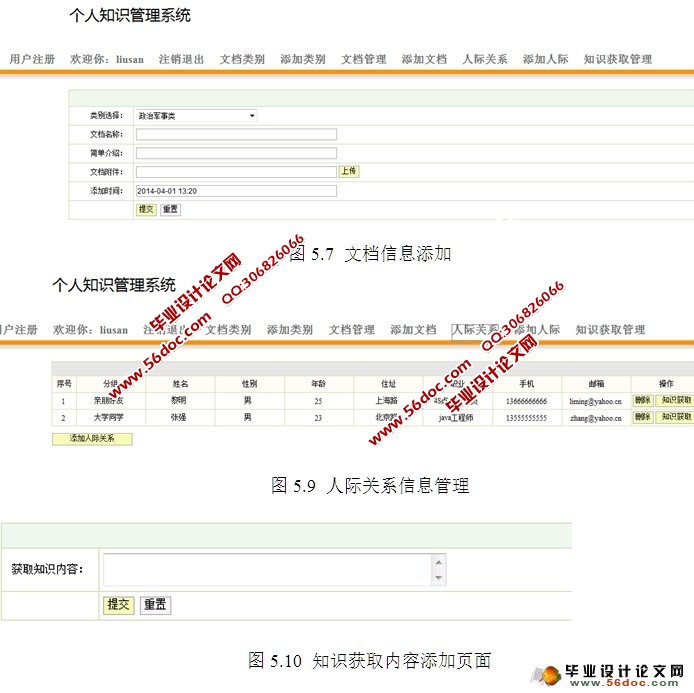Open 文档类别 in the top navigation menu

(x=242, y=59)
